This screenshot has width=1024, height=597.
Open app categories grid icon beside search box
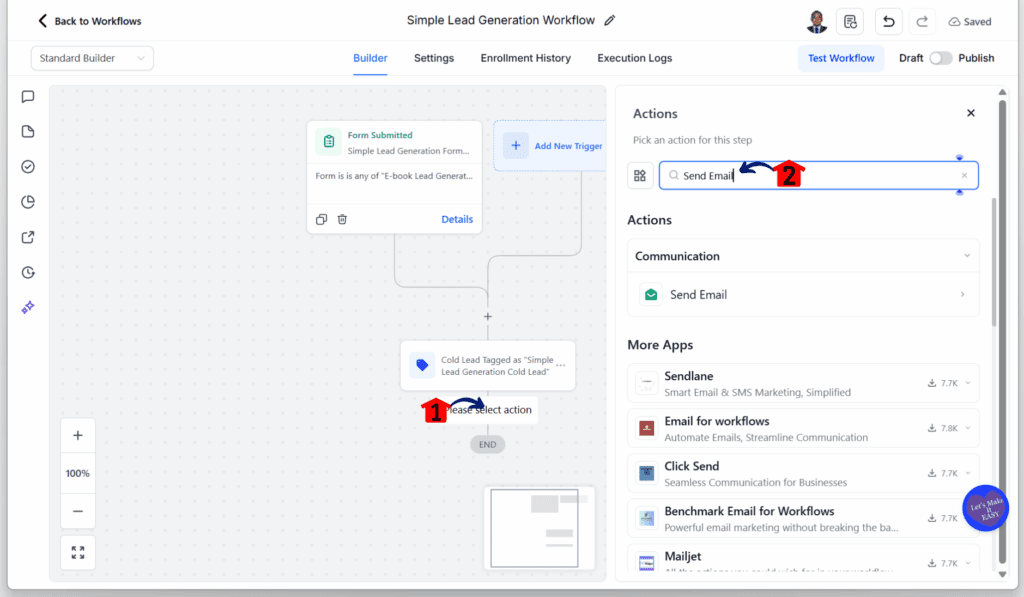click(x=640, y=175)
